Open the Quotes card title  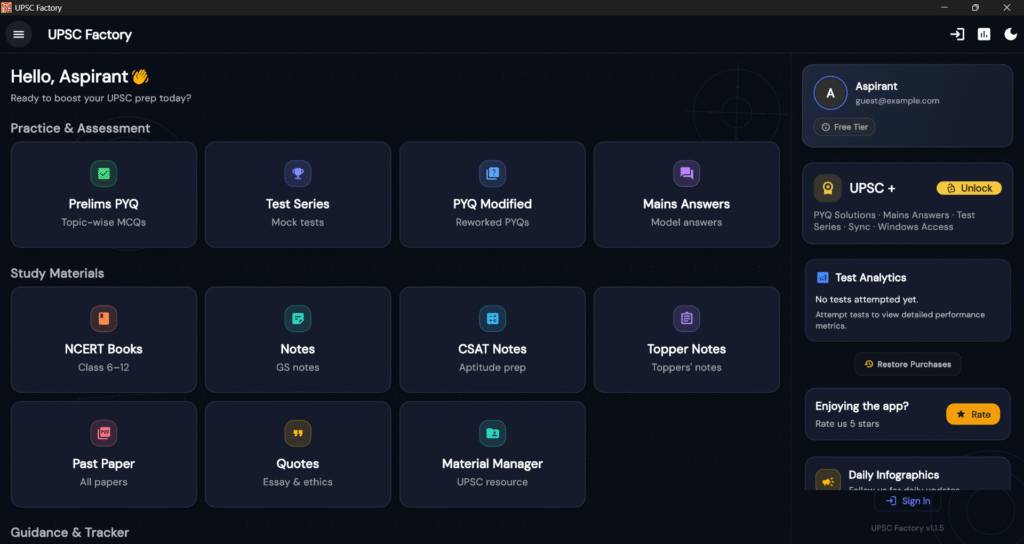click(x=298, y=464)
